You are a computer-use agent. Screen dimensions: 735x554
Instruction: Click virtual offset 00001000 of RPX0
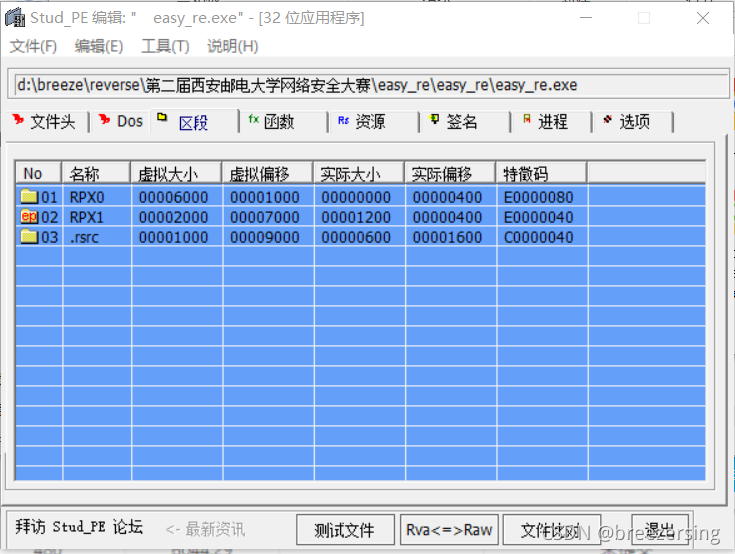(x=265, y=197)
